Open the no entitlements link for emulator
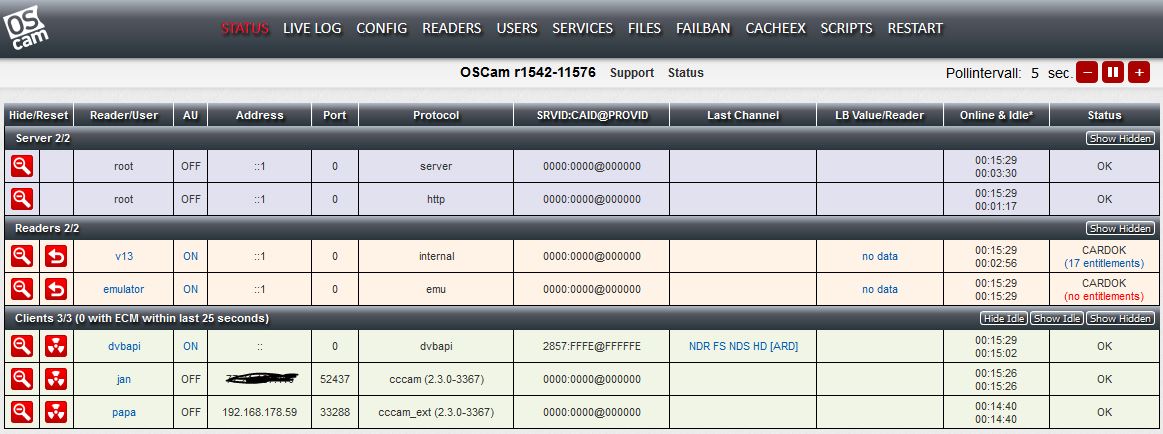This screenshot has height=434, width=1163. [x=1104, y=296]
